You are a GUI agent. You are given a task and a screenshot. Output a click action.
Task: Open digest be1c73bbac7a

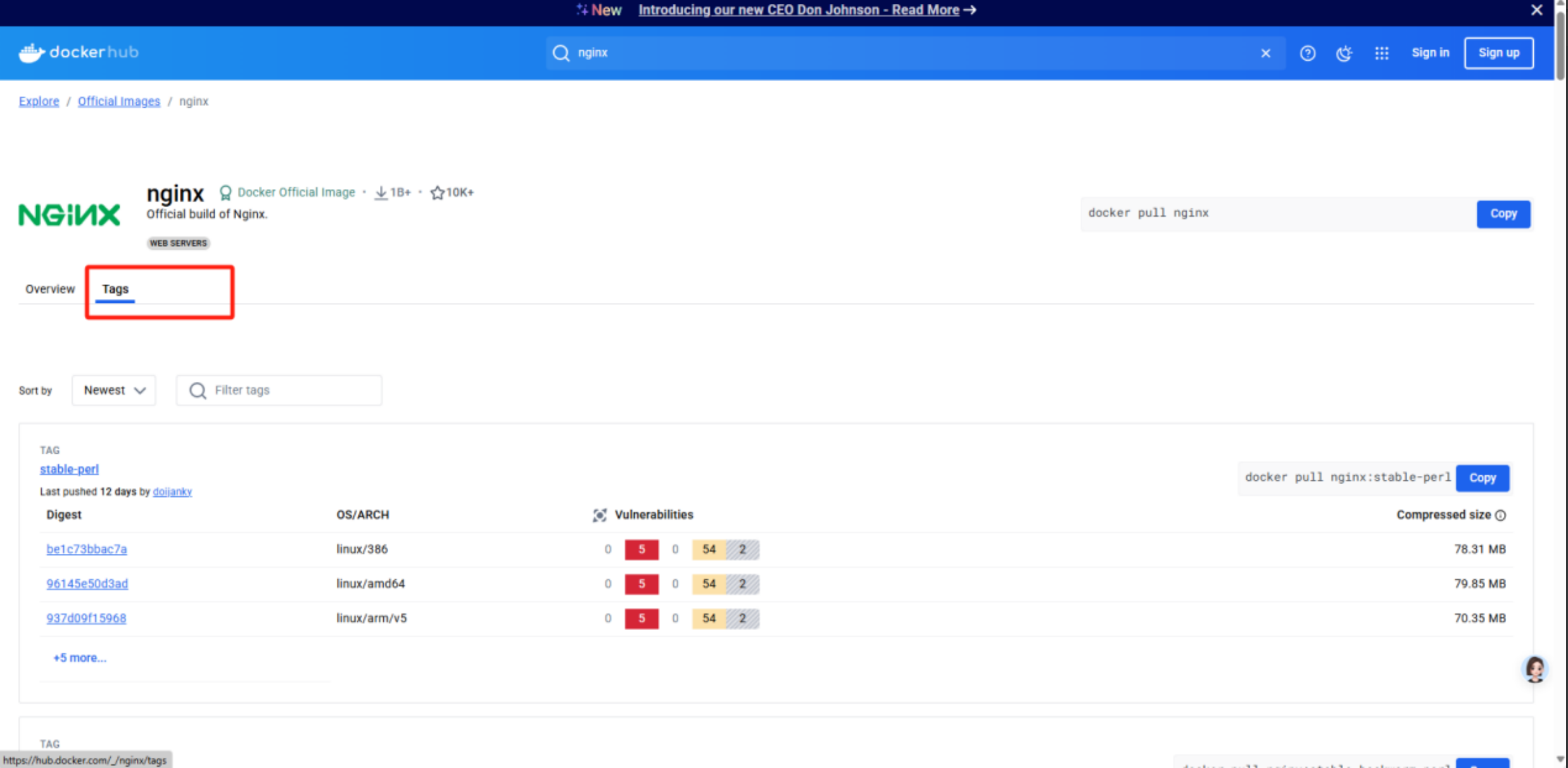coord(87,549)
